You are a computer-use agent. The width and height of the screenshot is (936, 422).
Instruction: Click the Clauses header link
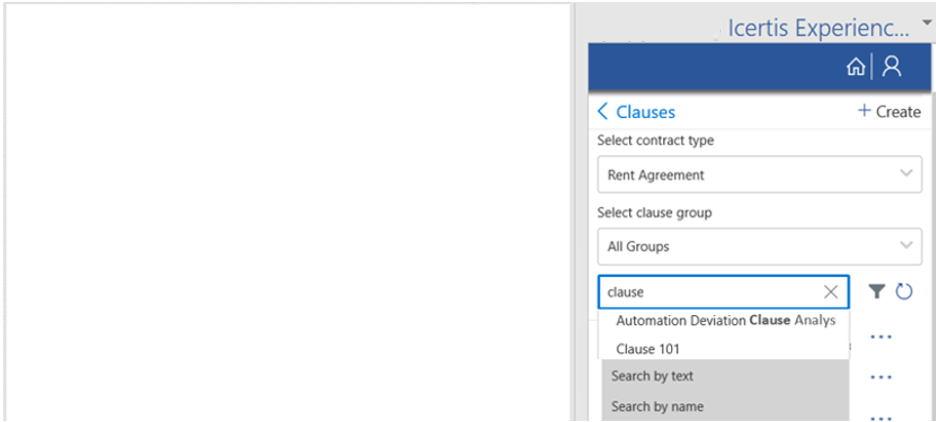[645, 112]
